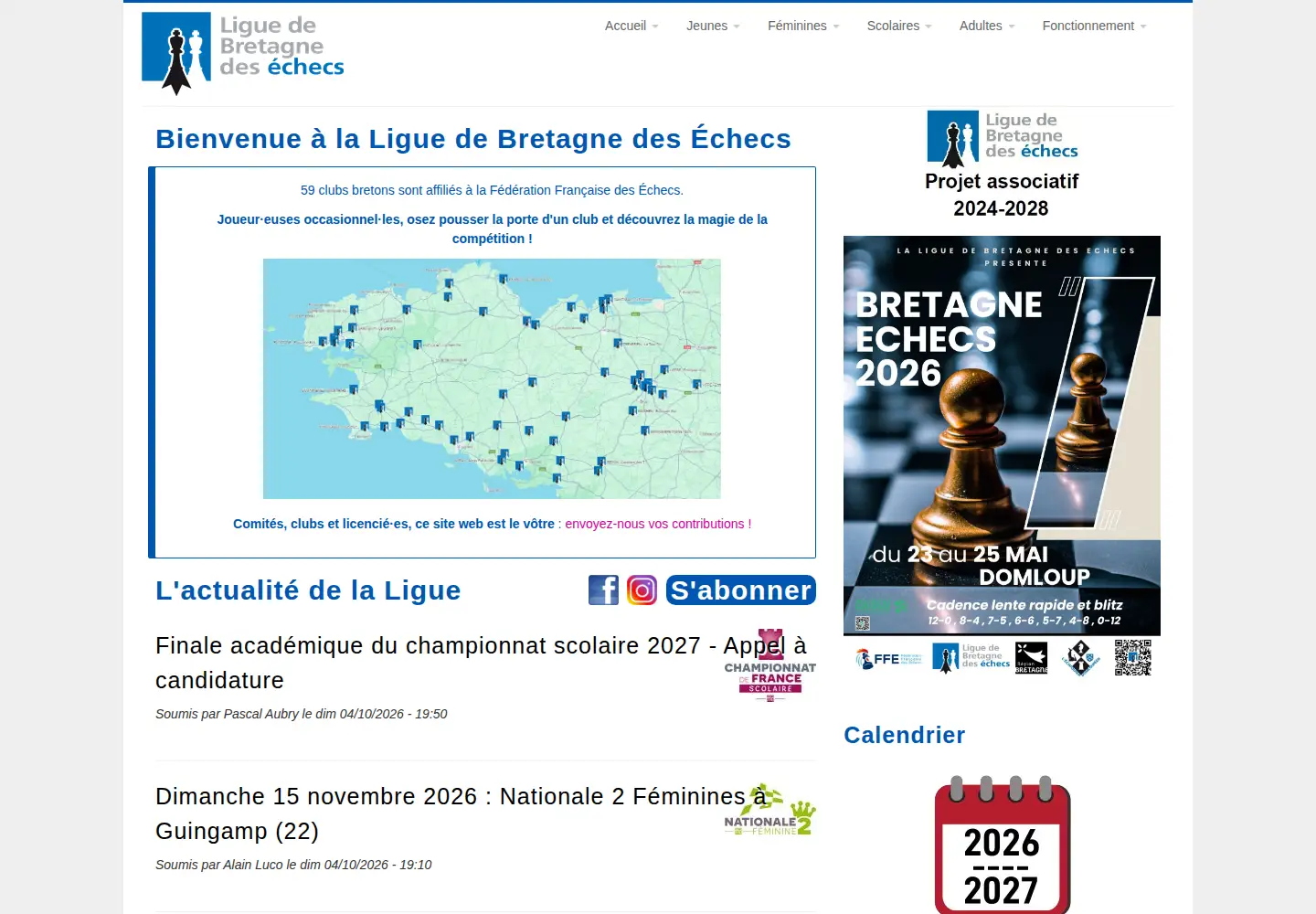
Task: Click the FFE logo under the poster
Action: (x=888, y=658)
